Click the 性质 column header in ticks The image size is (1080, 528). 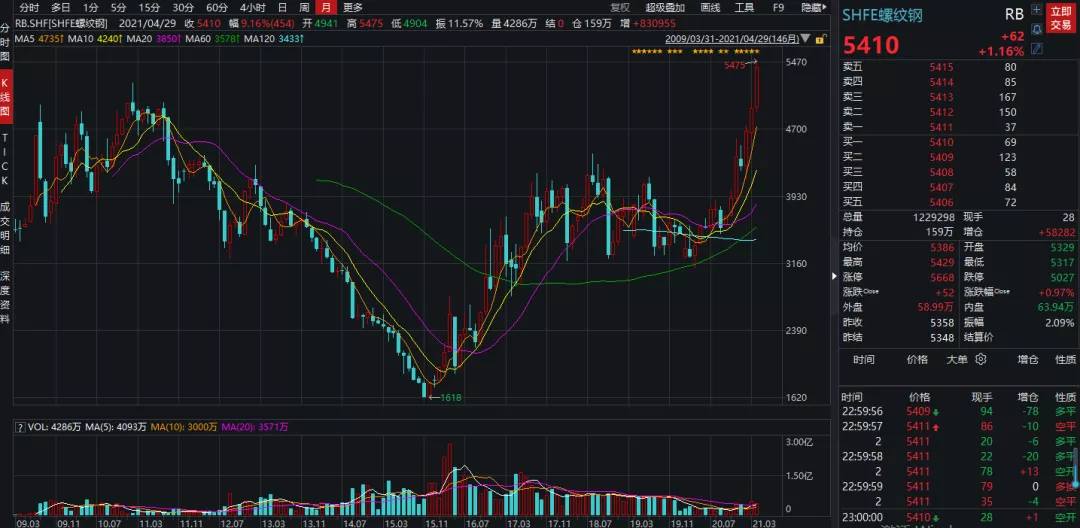1065,397
